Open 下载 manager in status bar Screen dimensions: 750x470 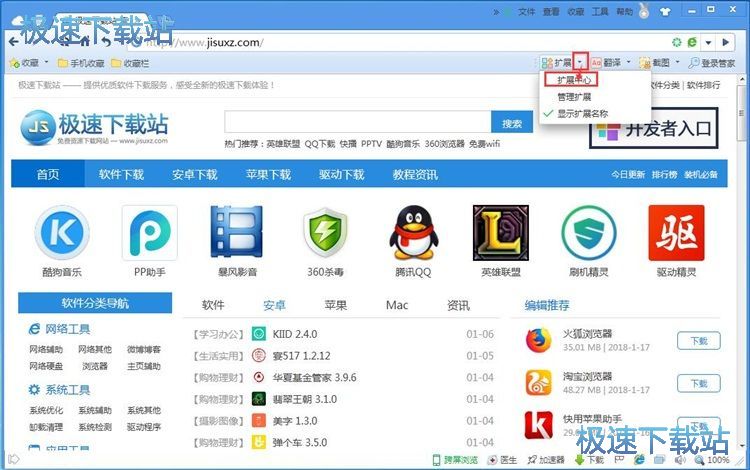(589, 460)
